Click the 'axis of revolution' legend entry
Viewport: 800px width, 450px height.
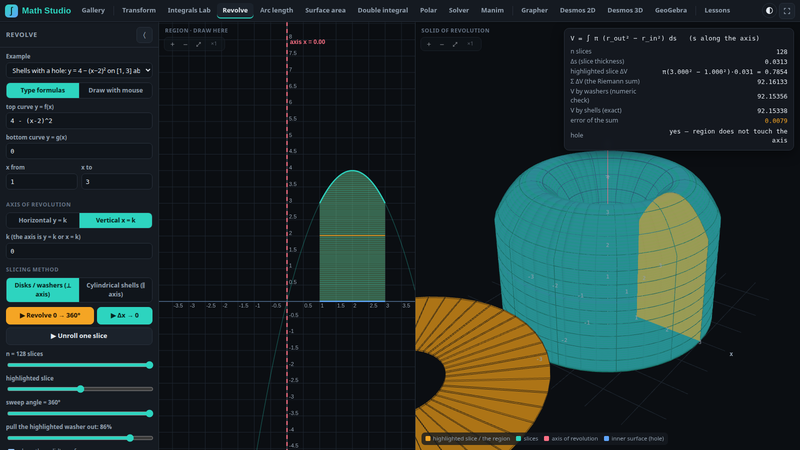pyautogui.click(x=571, y=438)
